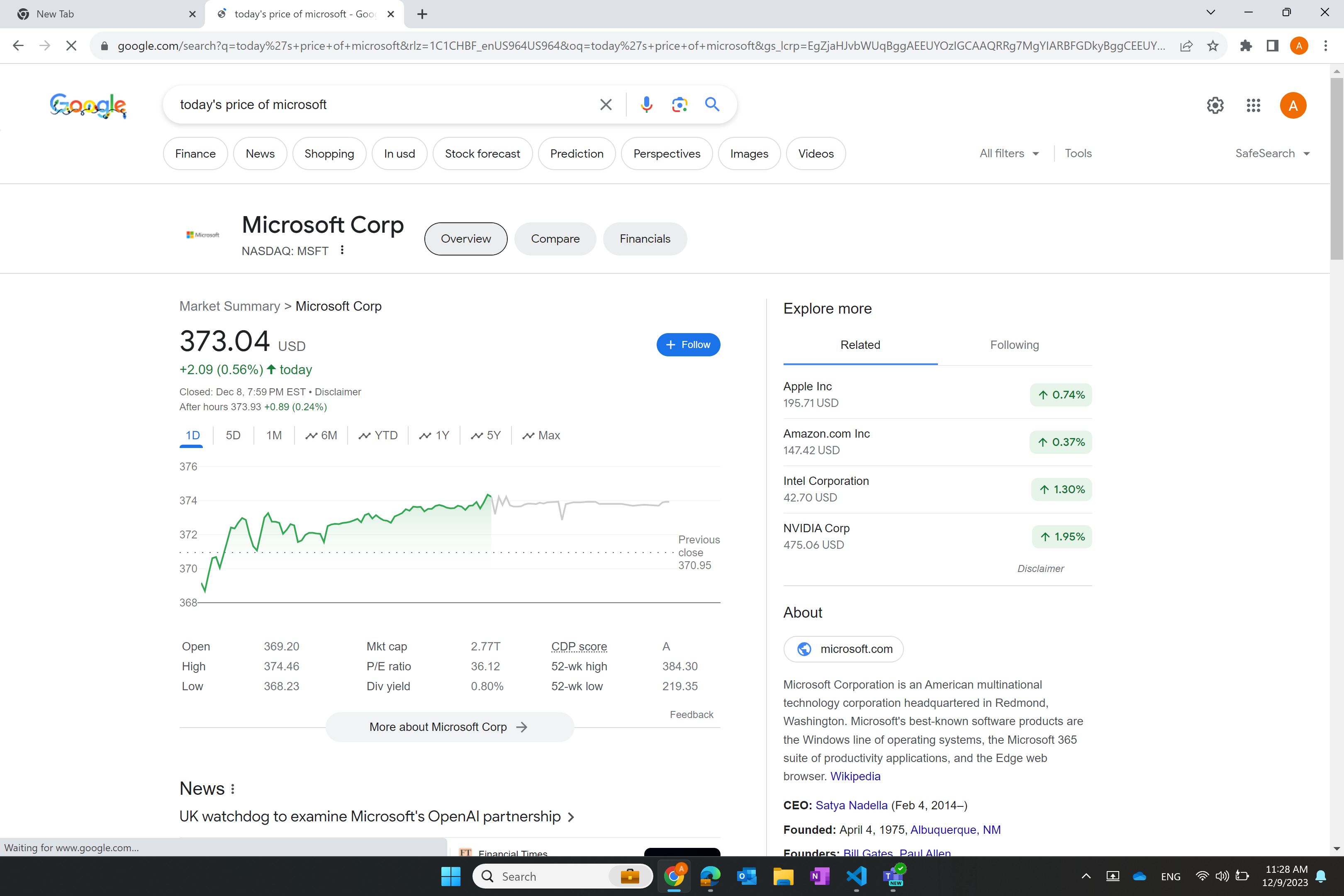The image size is (1344, 896).
Task: Open the SafeSearch dropdown
Action: click(x=1272, y=153)
